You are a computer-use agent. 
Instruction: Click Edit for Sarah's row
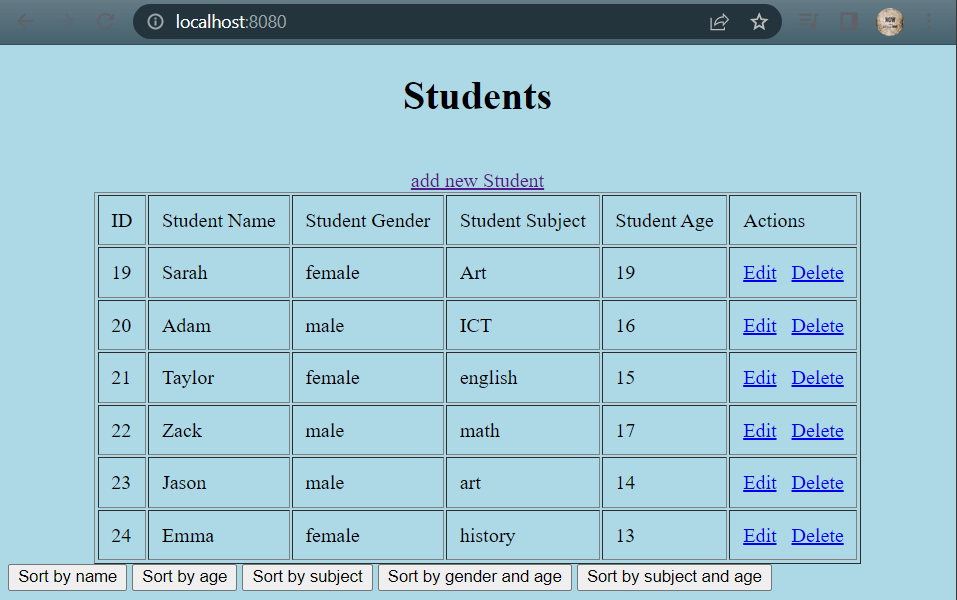point(759,272)
